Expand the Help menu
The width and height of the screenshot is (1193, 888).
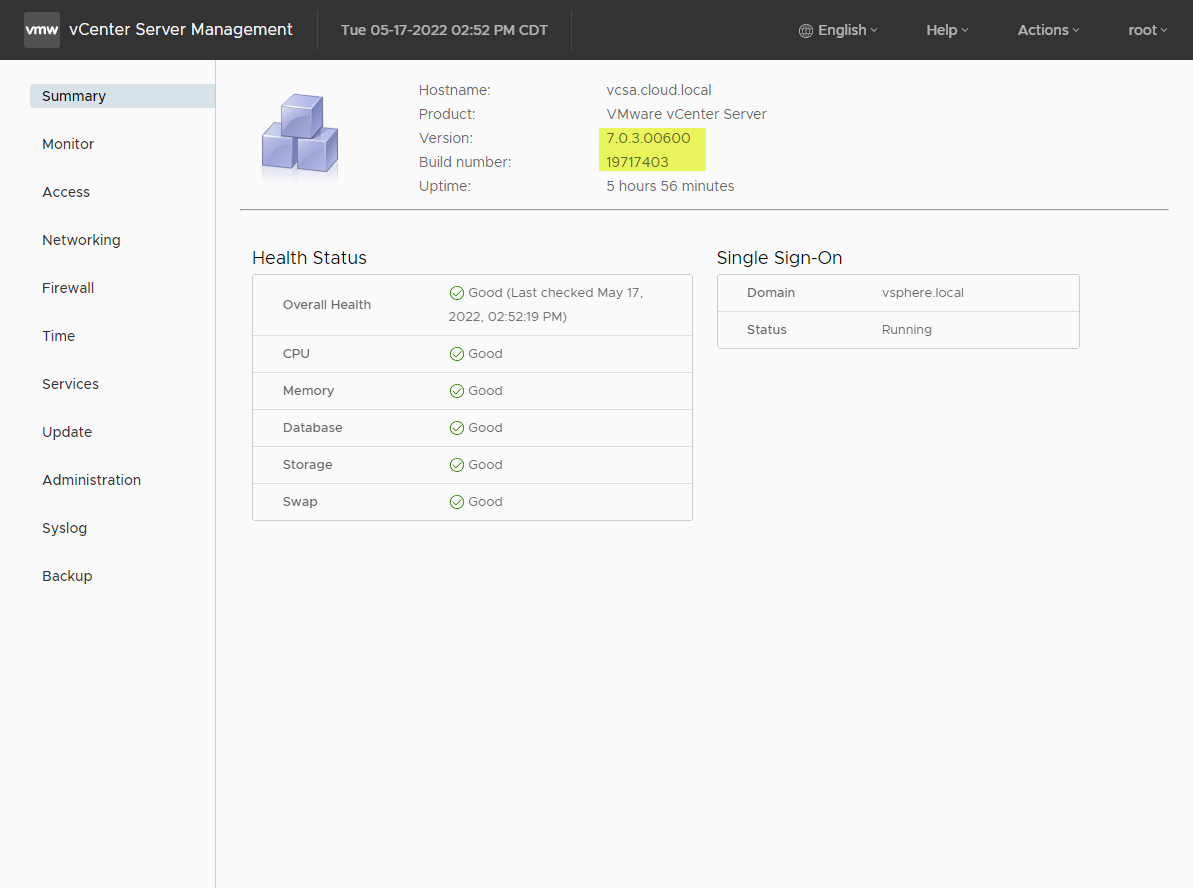946,30
